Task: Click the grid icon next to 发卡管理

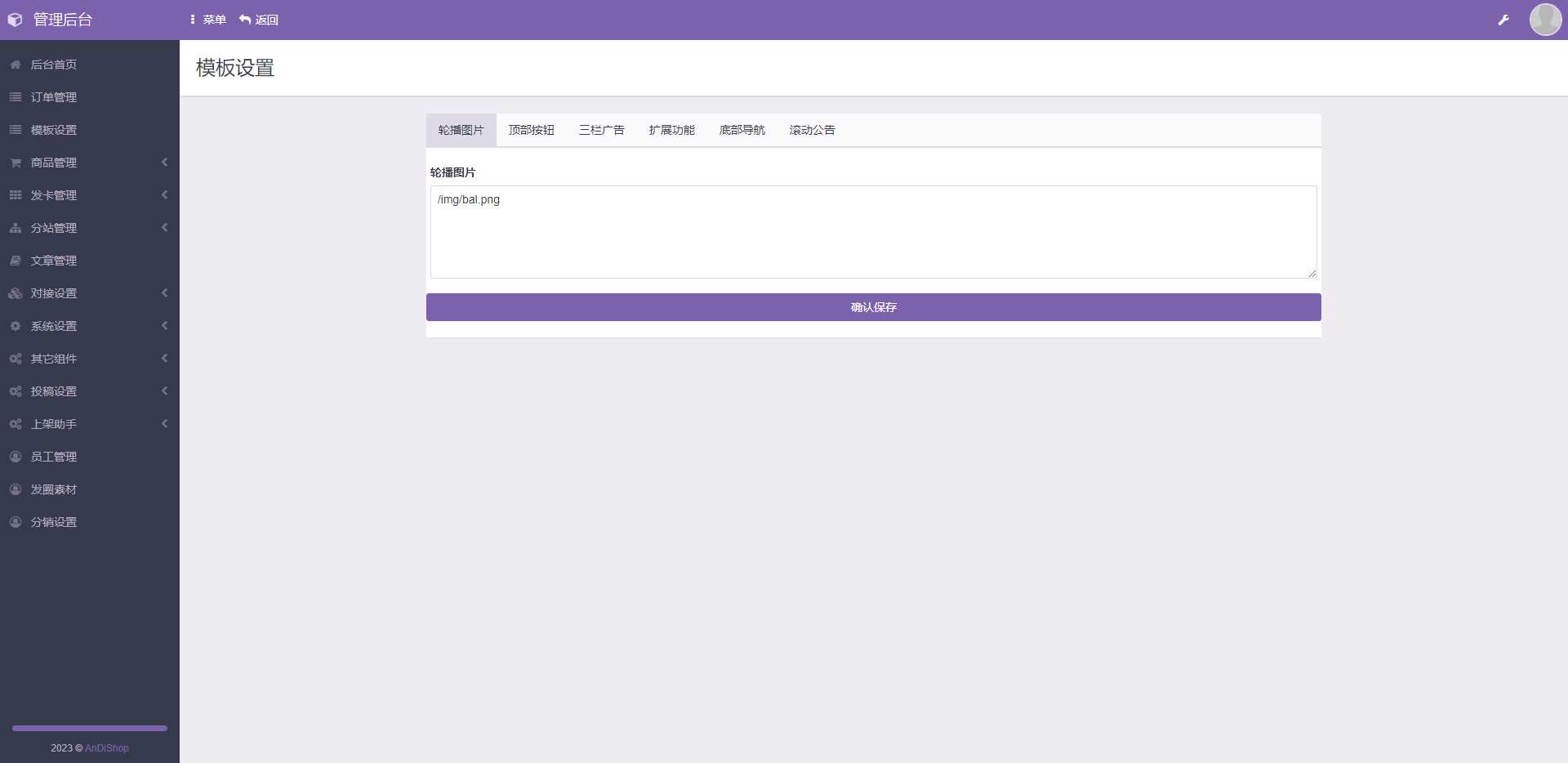Action: (15, 195)
